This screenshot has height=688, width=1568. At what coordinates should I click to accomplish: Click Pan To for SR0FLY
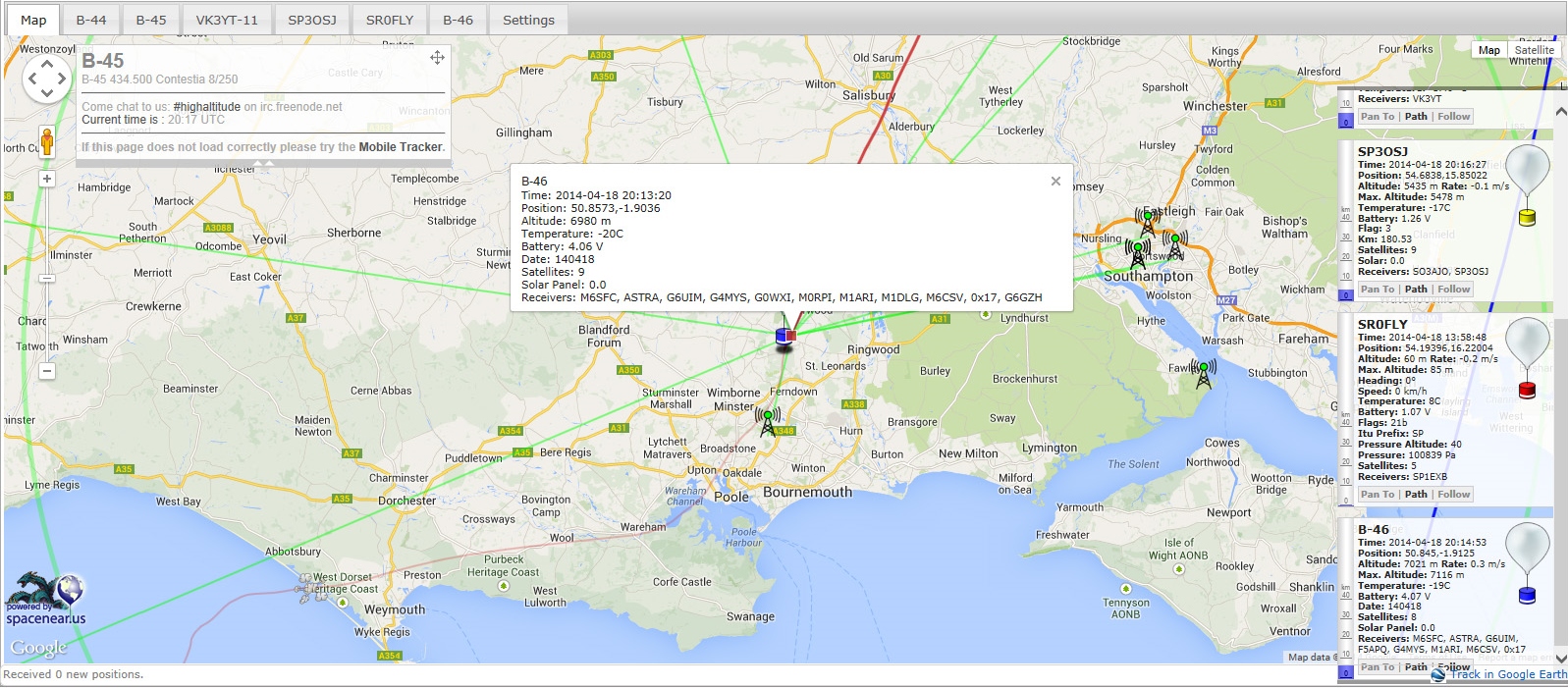[1378, 495]
